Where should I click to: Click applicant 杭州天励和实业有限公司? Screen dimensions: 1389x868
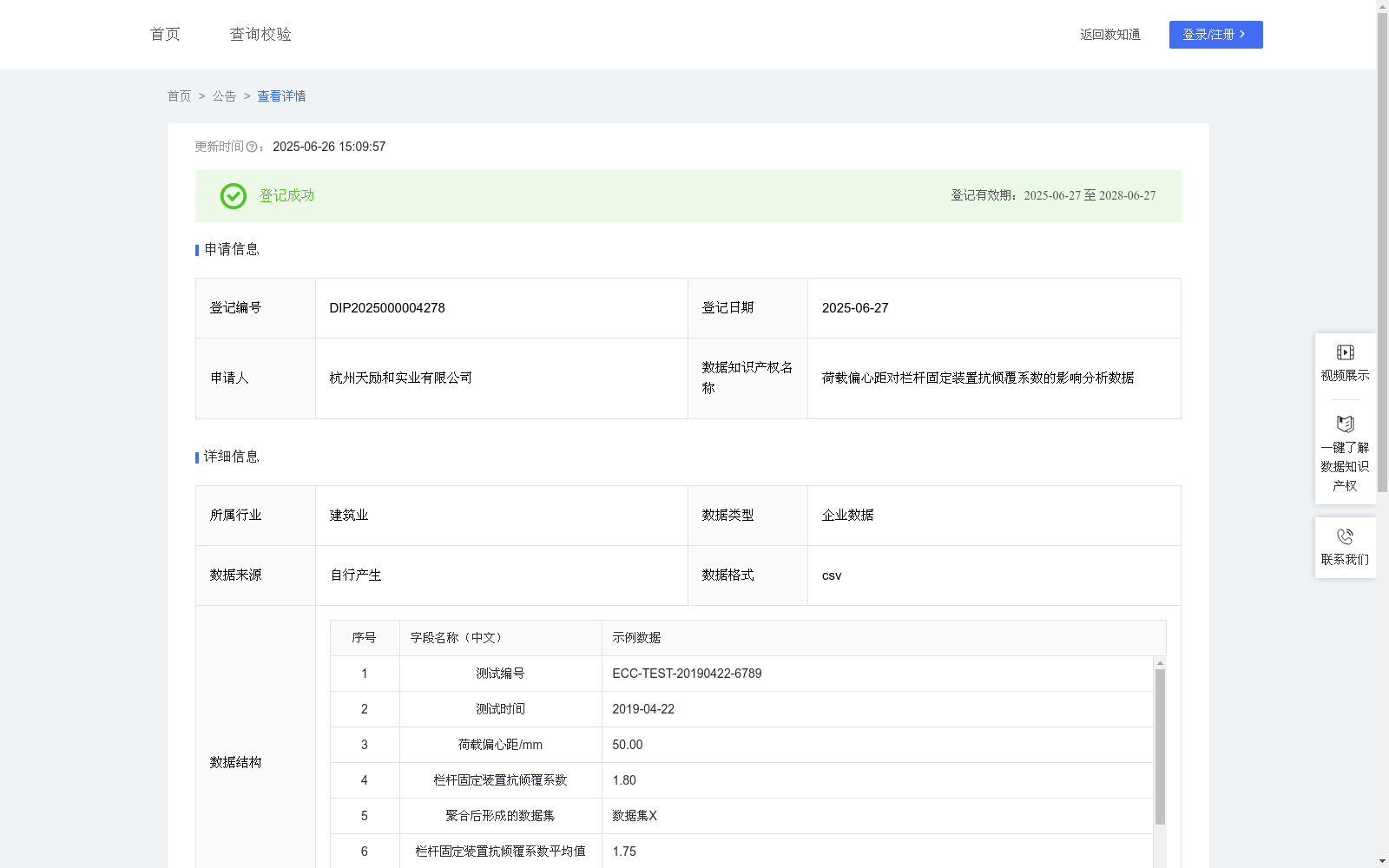pyautogui.click(x=400, y=378)
